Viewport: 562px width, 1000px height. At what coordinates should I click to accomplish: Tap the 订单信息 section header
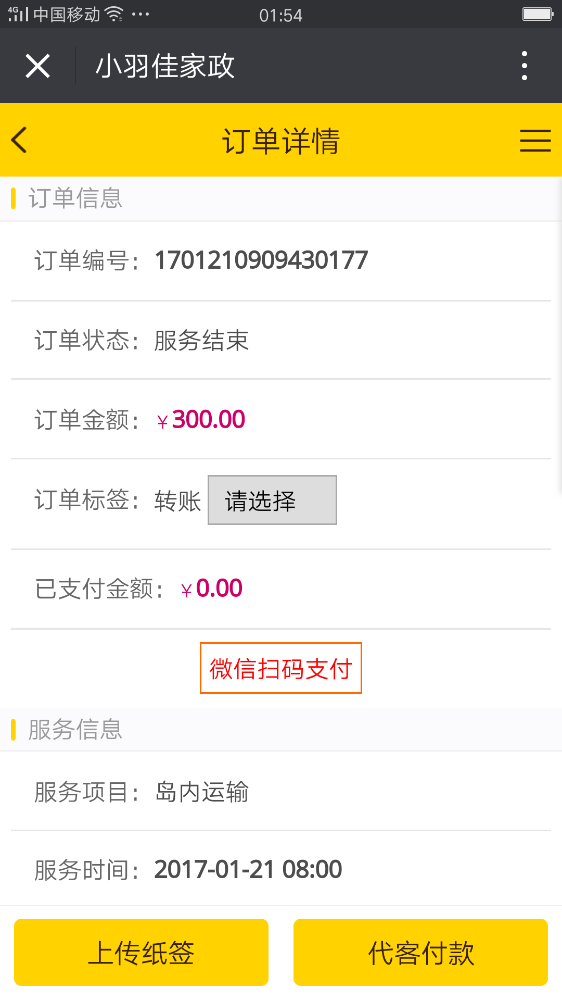point(75,198)
